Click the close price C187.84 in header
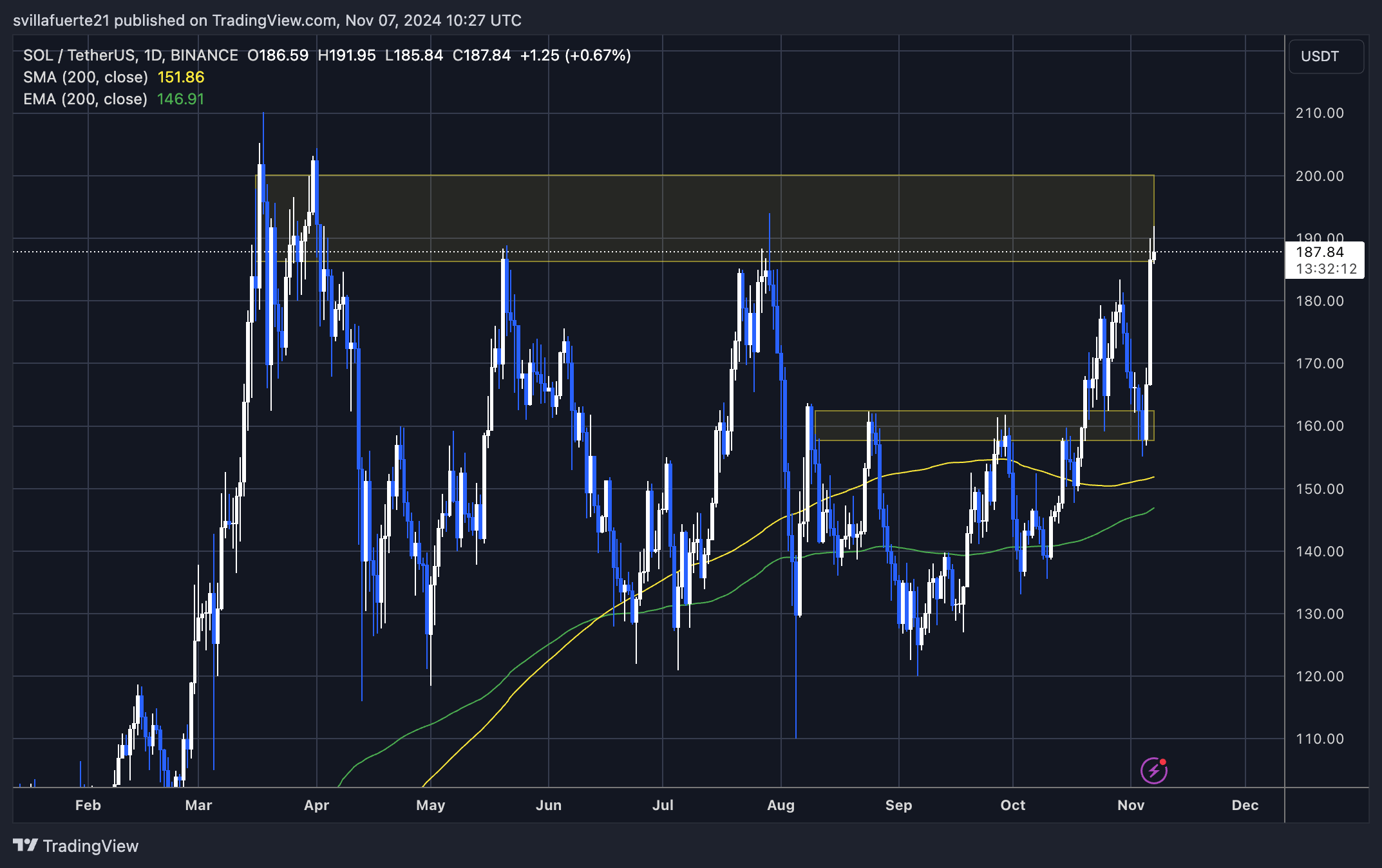Screen dimensions: 1382x868 (x=482, y=55)
